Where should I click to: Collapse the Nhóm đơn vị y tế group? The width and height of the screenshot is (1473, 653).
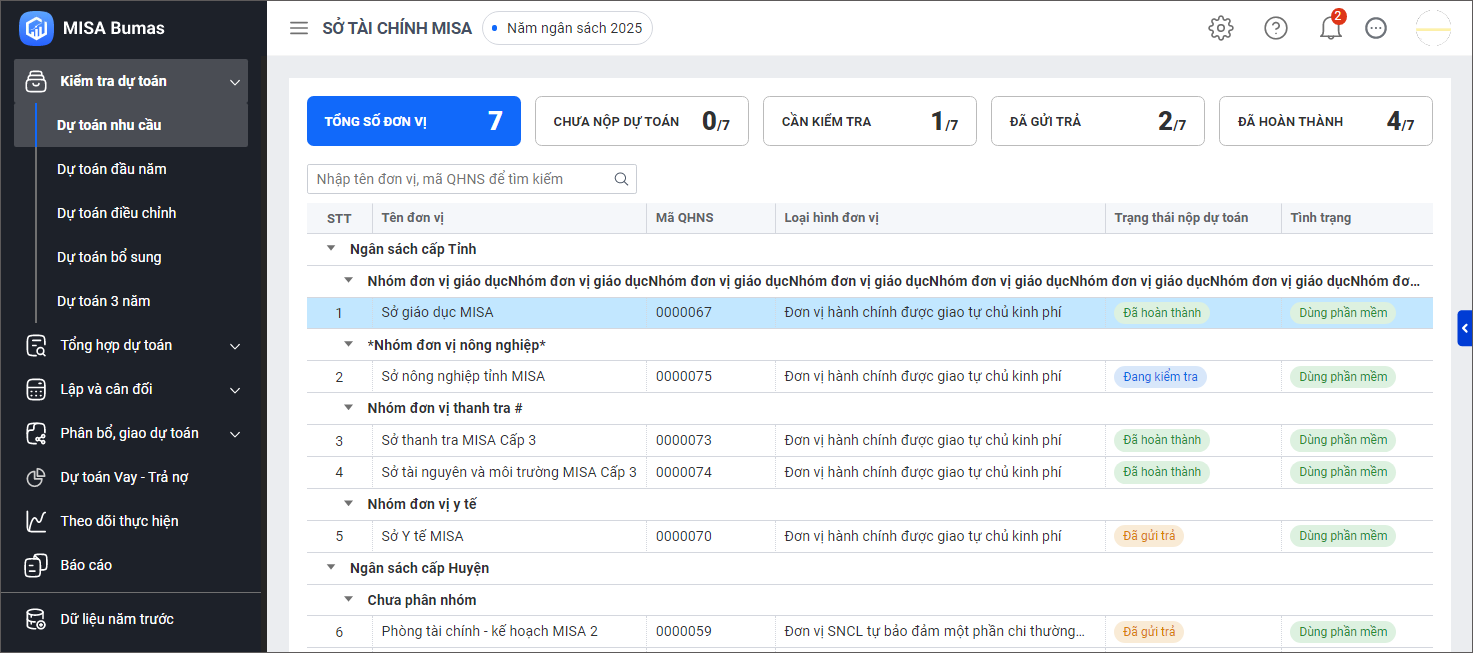(349, 504)
